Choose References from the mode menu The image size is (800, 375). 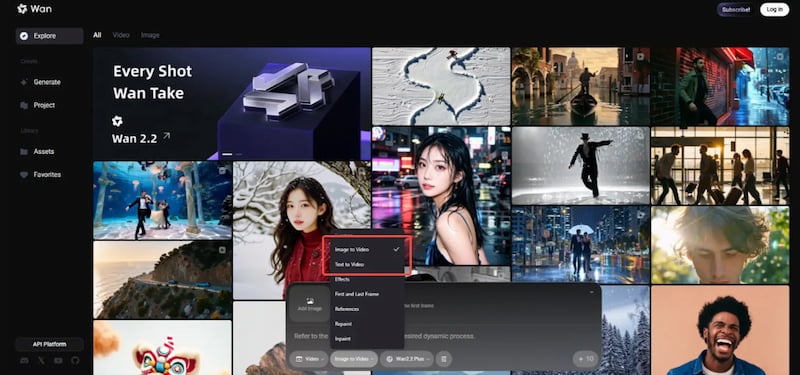click(366, 309)
